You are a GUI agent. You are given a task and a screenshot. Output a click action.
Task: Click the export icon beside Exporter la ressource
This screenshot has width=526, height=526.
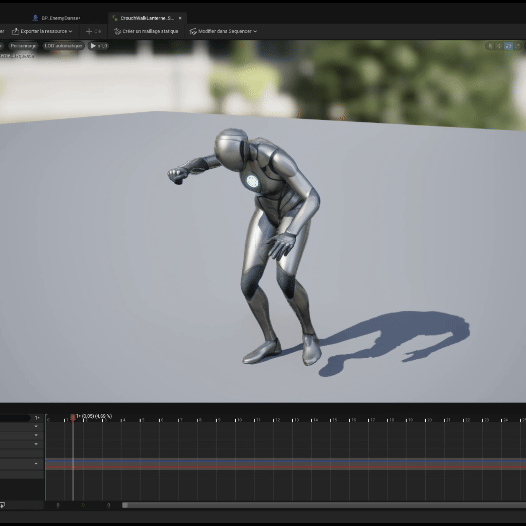(x=15, y=31)
